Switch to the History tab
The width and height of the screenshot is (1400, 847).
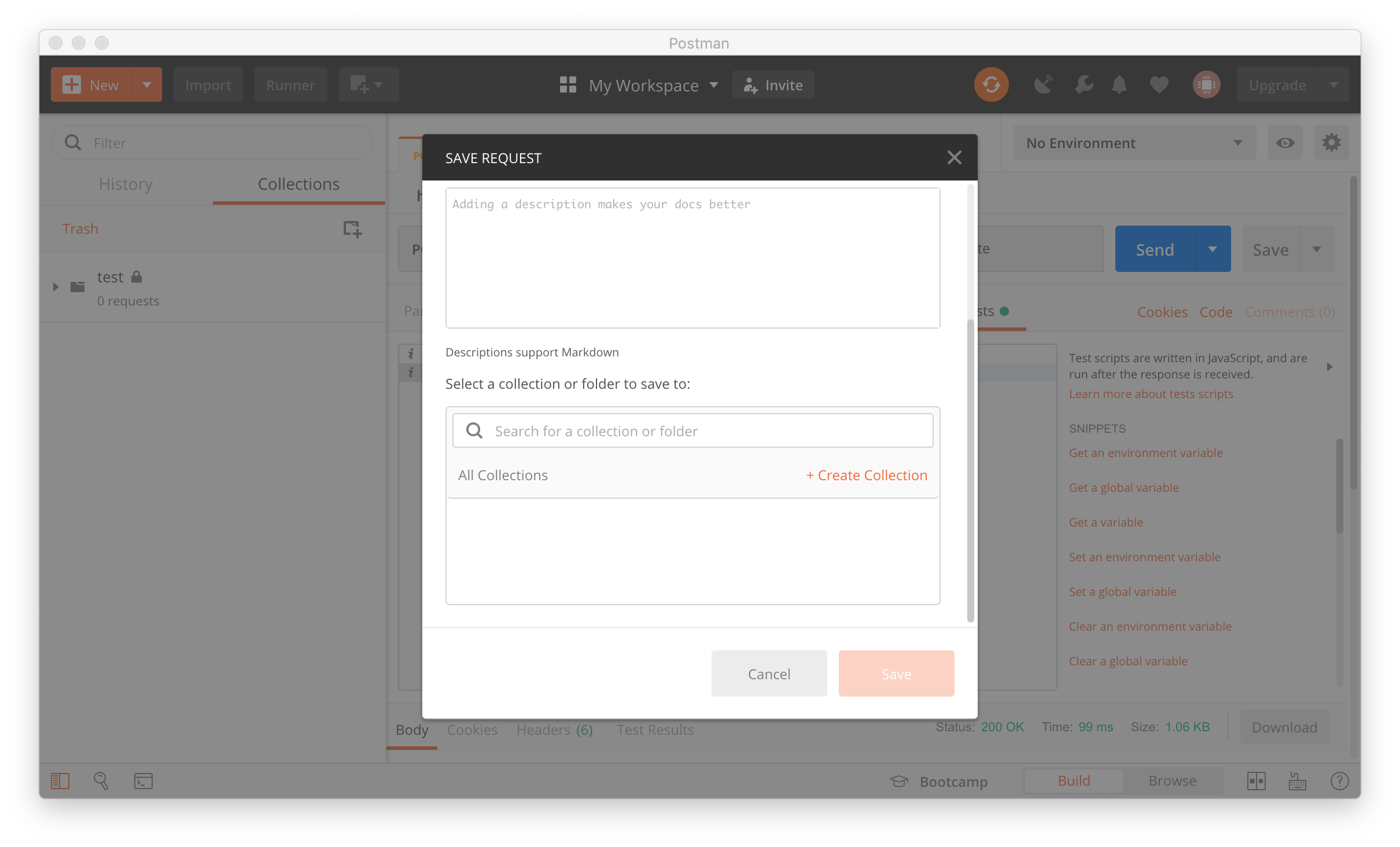[125, 184]
